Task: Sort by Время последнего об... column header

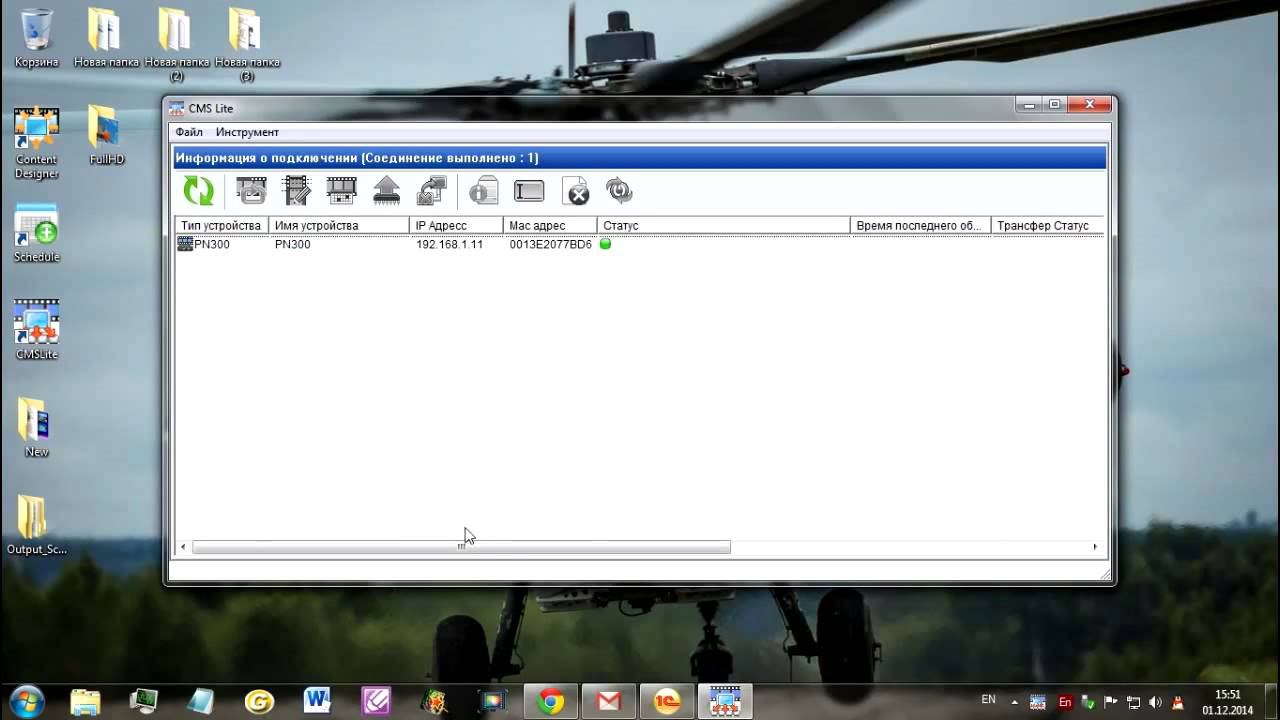Action: click(x=921, y=226)
